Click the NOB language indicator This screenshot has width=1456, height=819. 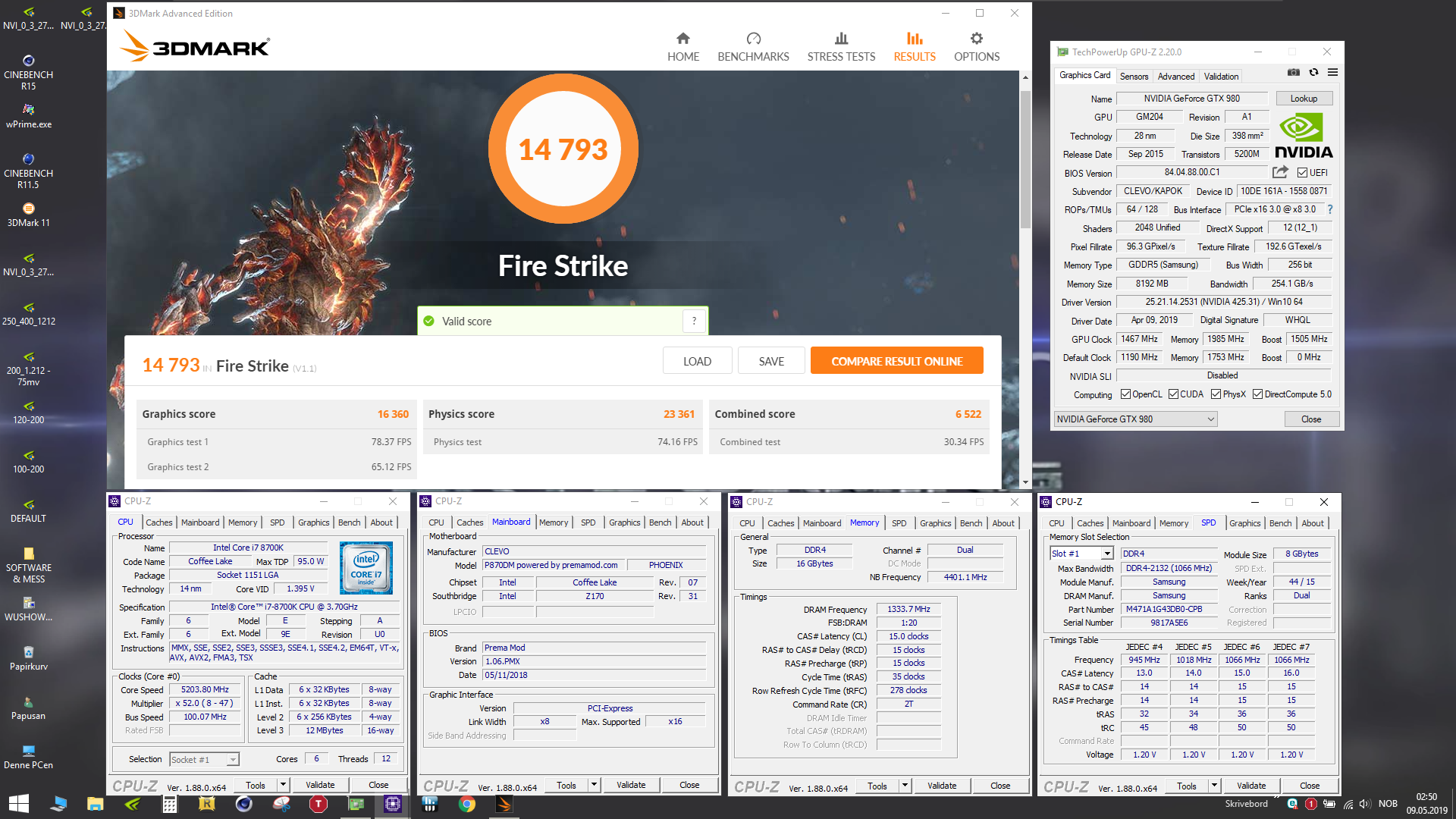[1388, 804]
